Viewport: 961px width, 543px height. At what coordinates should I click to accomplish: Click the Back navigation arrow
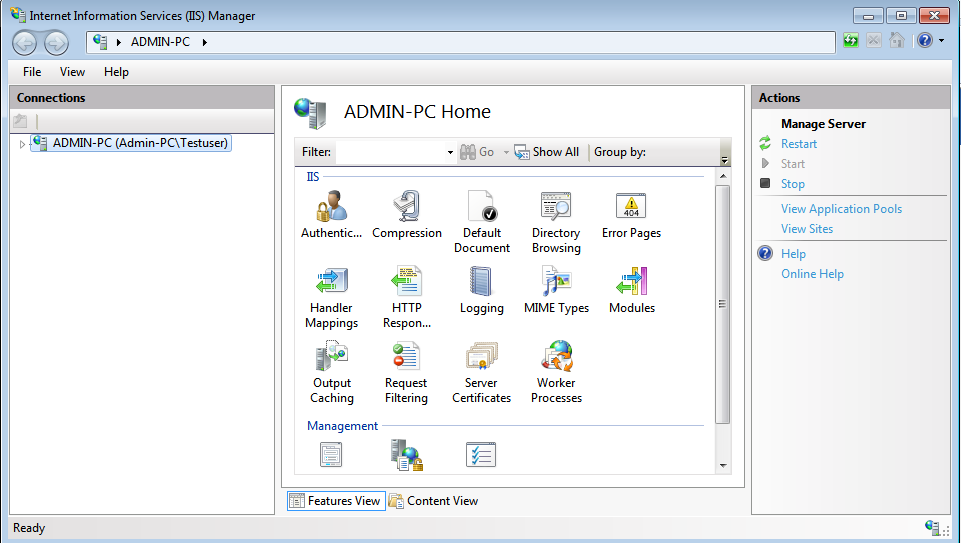(x=25, y=43)
